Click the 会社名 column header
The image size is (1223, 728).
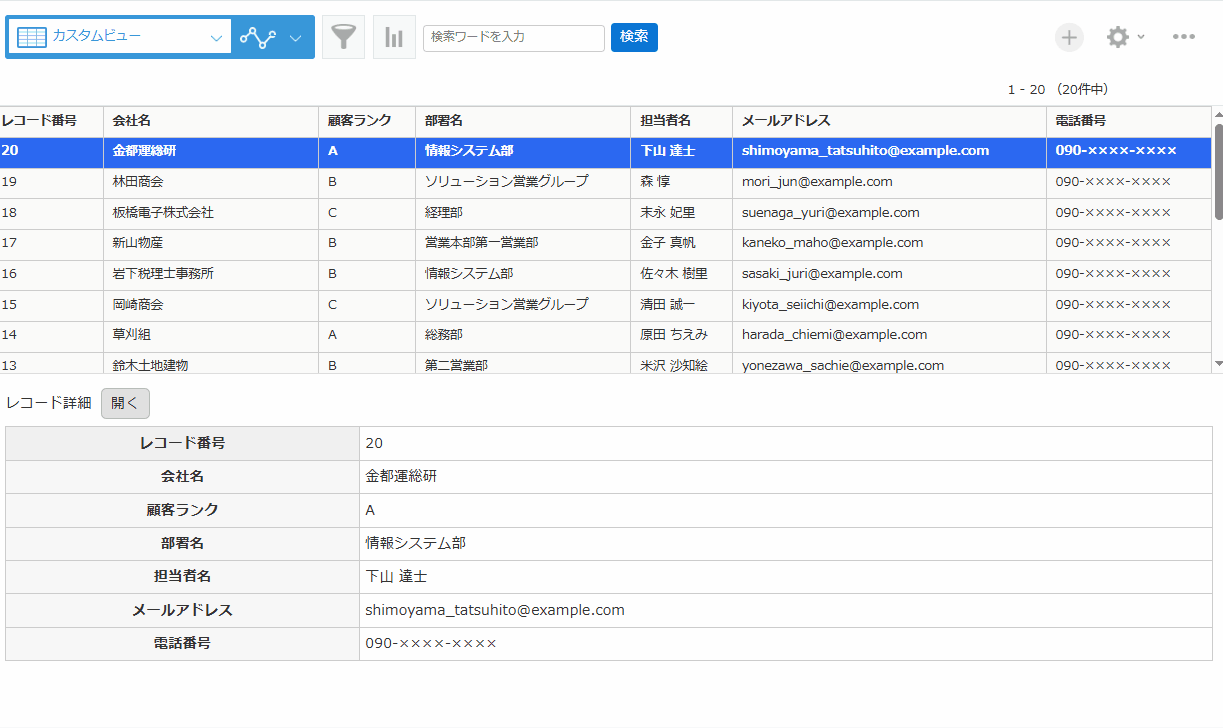click(211, 121)
